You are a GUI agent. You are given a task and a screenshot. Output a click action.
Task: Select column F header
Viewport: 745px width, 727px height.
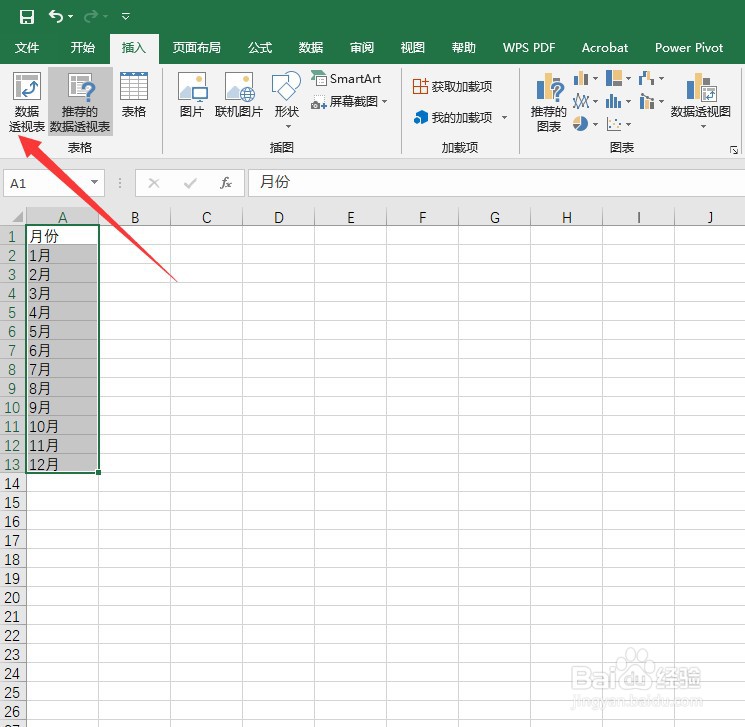point(422,218)
